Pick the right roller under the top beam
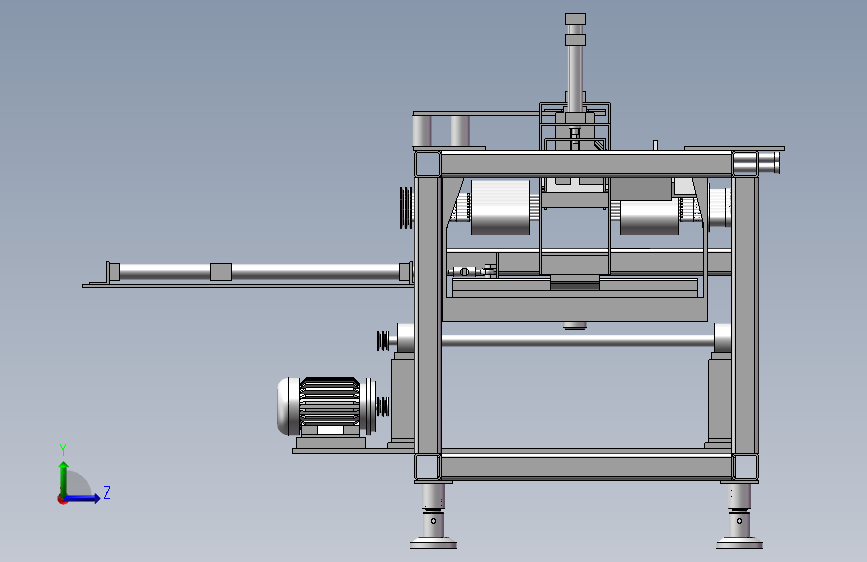The width and height of the screenshot is (867, 562). 649,217
